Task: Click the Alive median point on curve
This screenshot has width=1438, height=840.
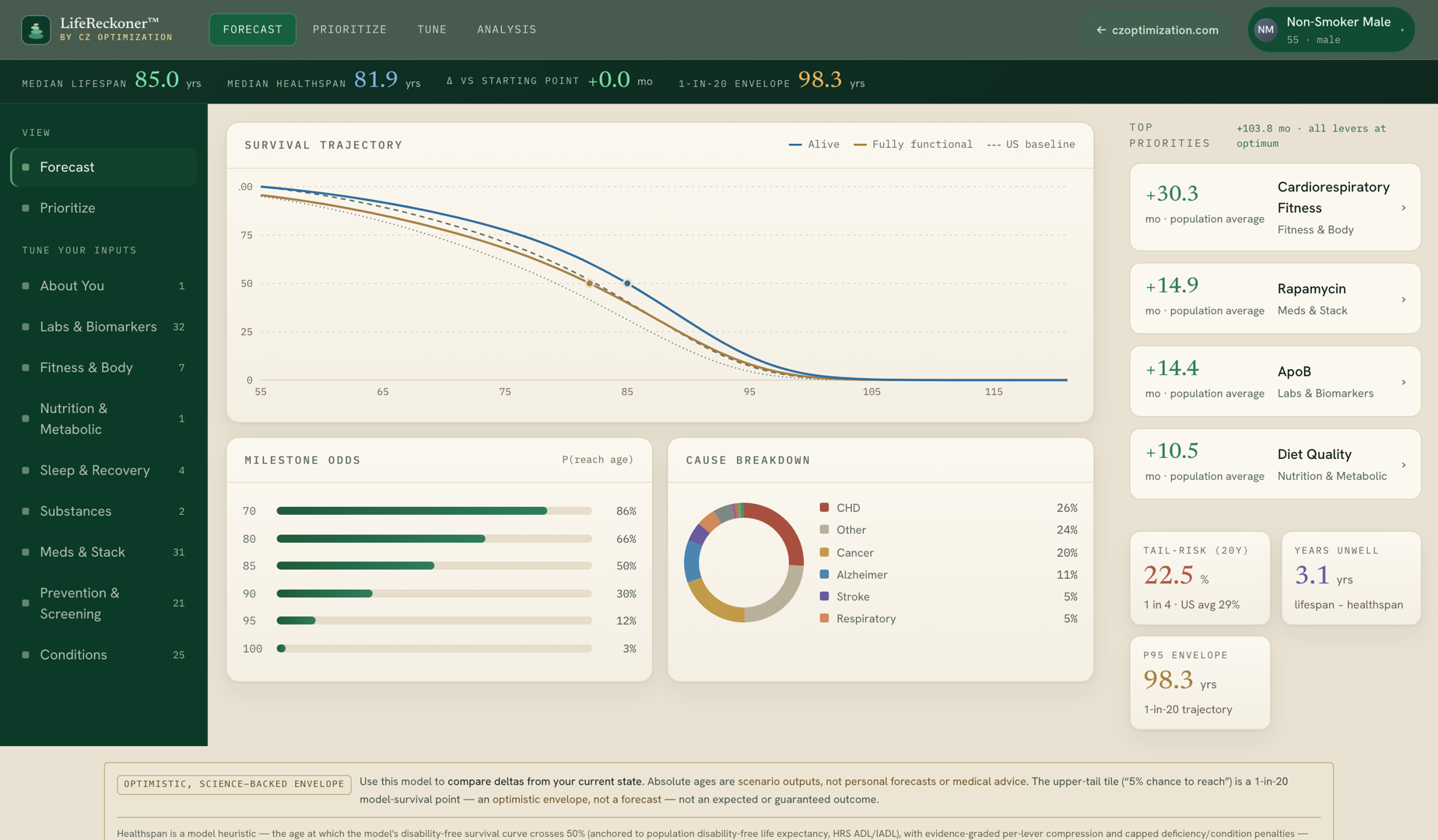Action: pyautogui.click(x=627, y=283)
